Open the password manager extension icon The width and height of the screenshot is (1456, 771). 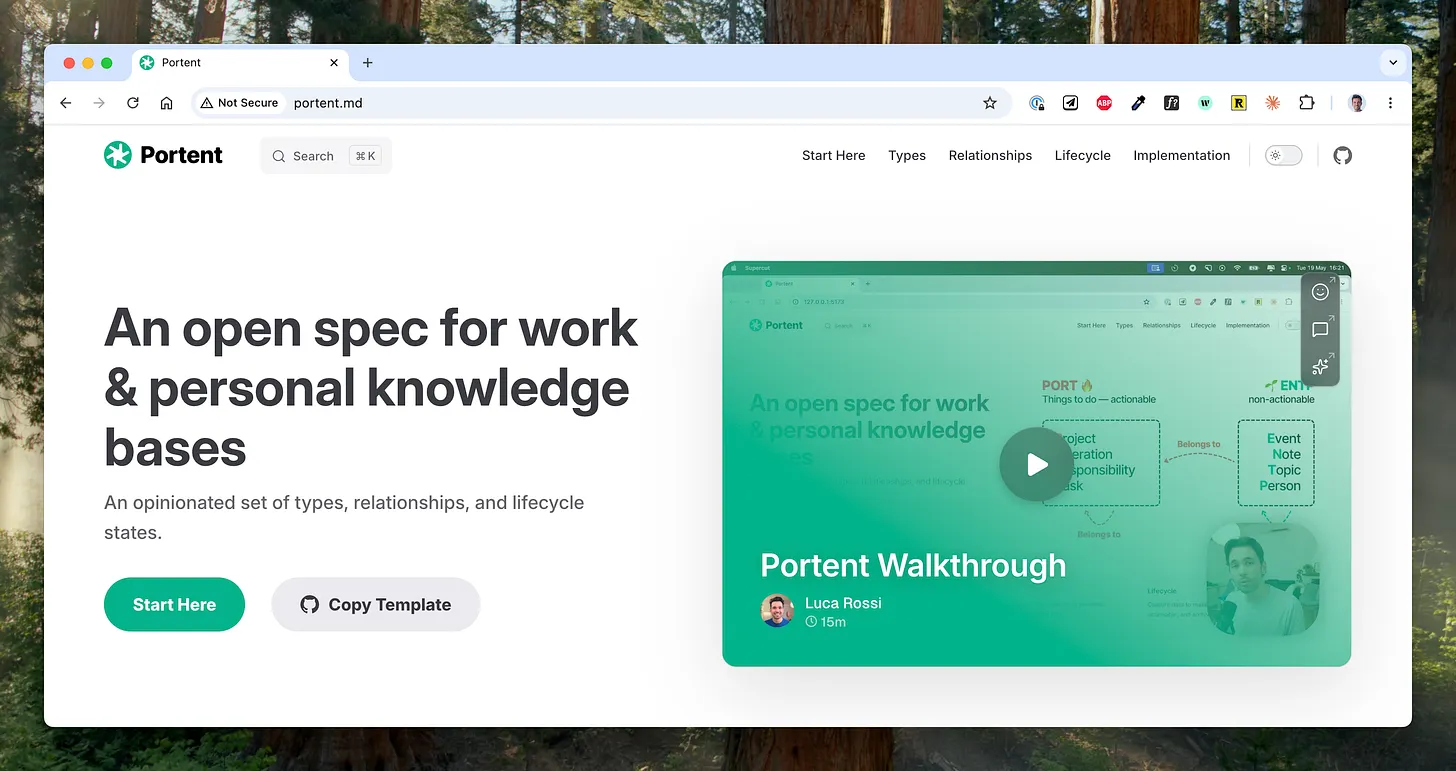click(1037, 103)
